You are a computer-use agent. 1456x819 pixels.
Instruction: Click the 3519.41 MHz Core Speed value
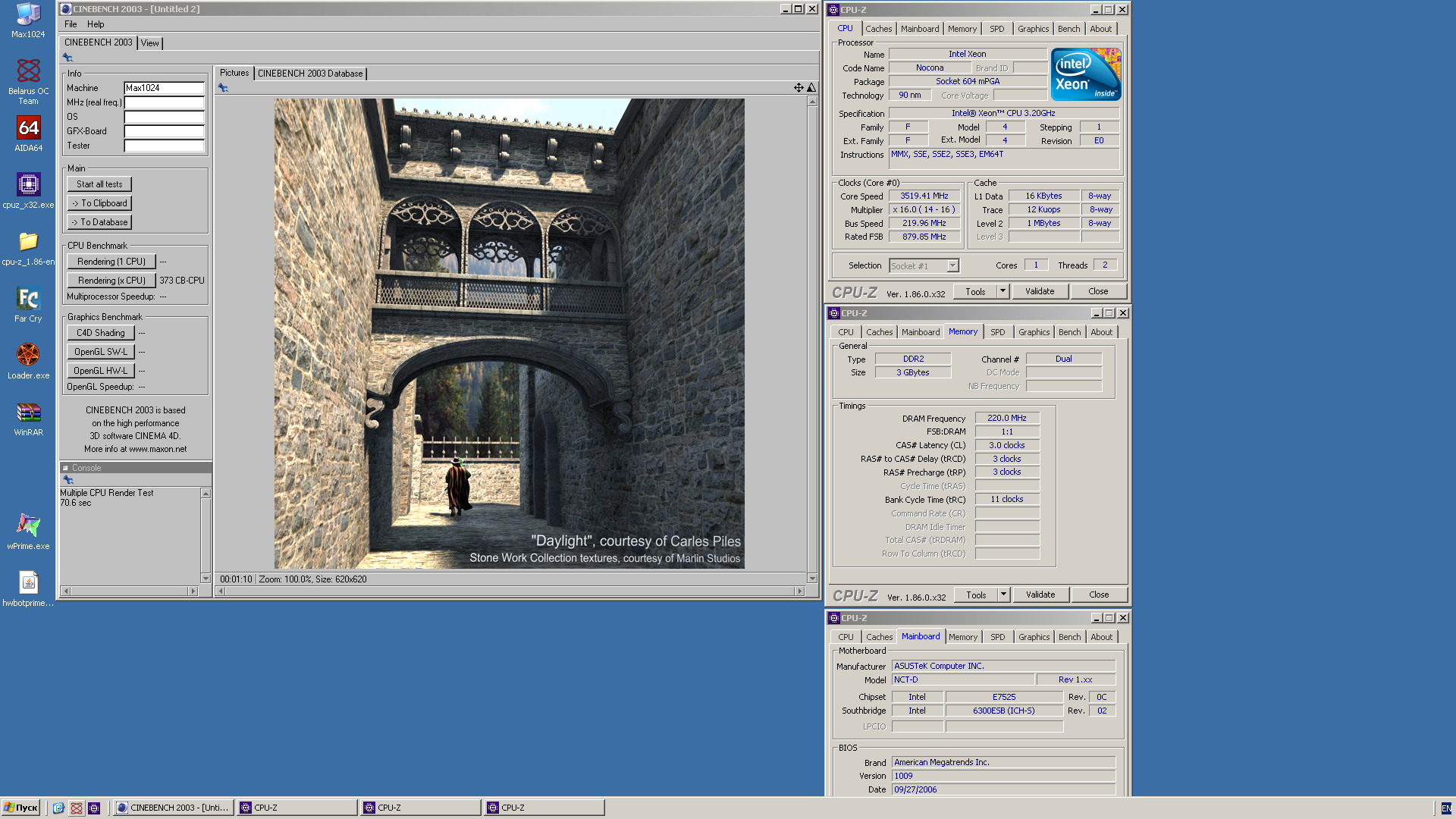924,196
